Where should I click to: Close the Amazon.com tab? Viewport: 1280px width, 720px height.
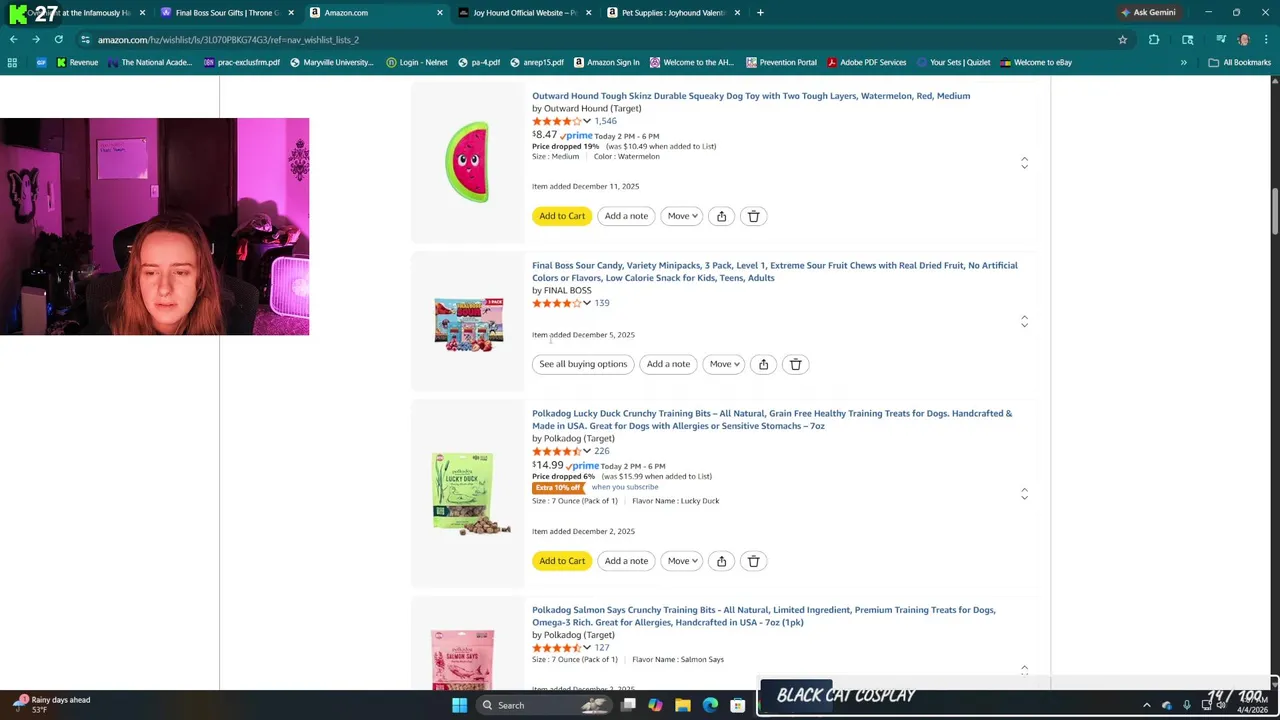[440, 13]
